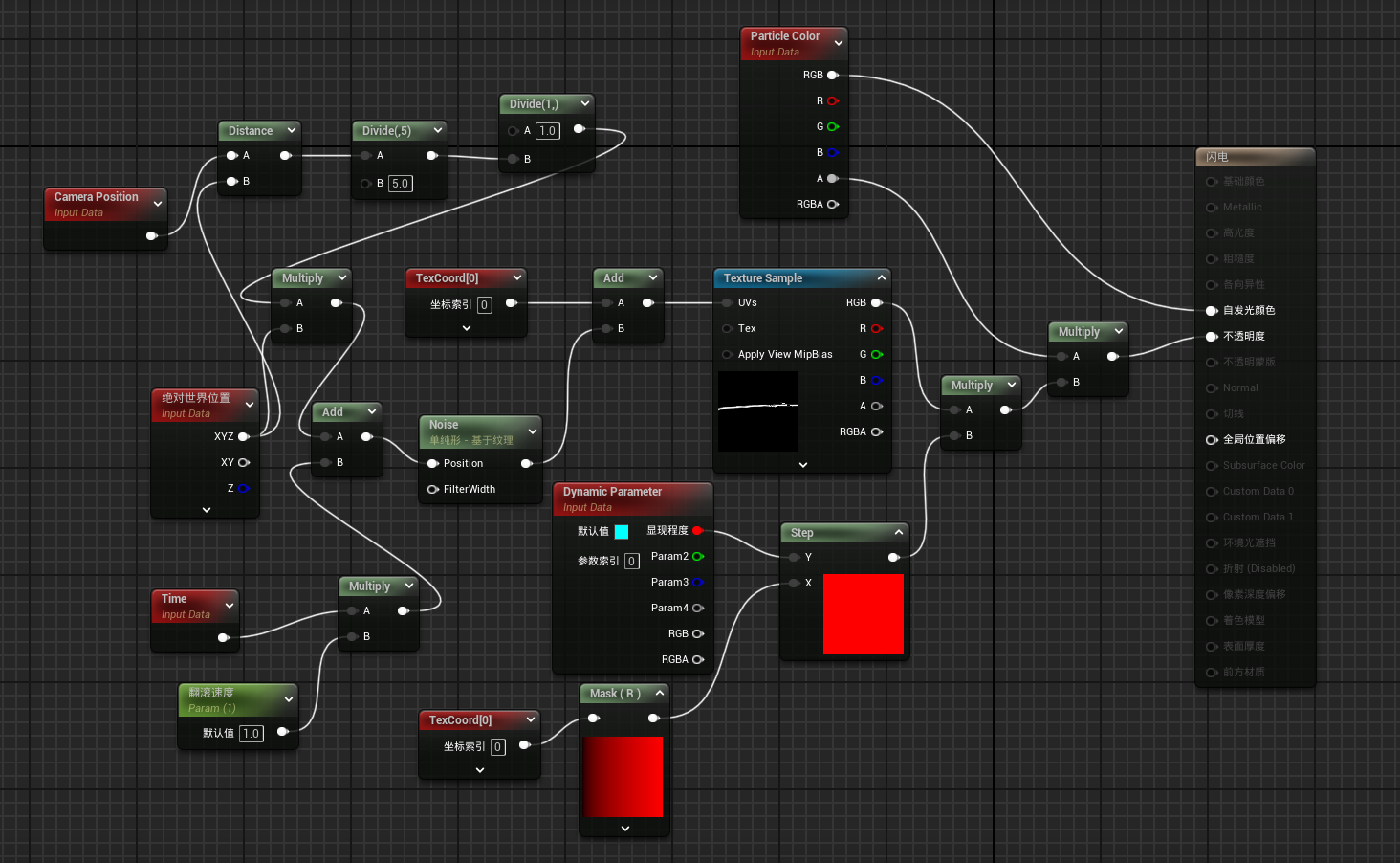Edit Dynamic Parameter 参数索引 field

point(632,562)
